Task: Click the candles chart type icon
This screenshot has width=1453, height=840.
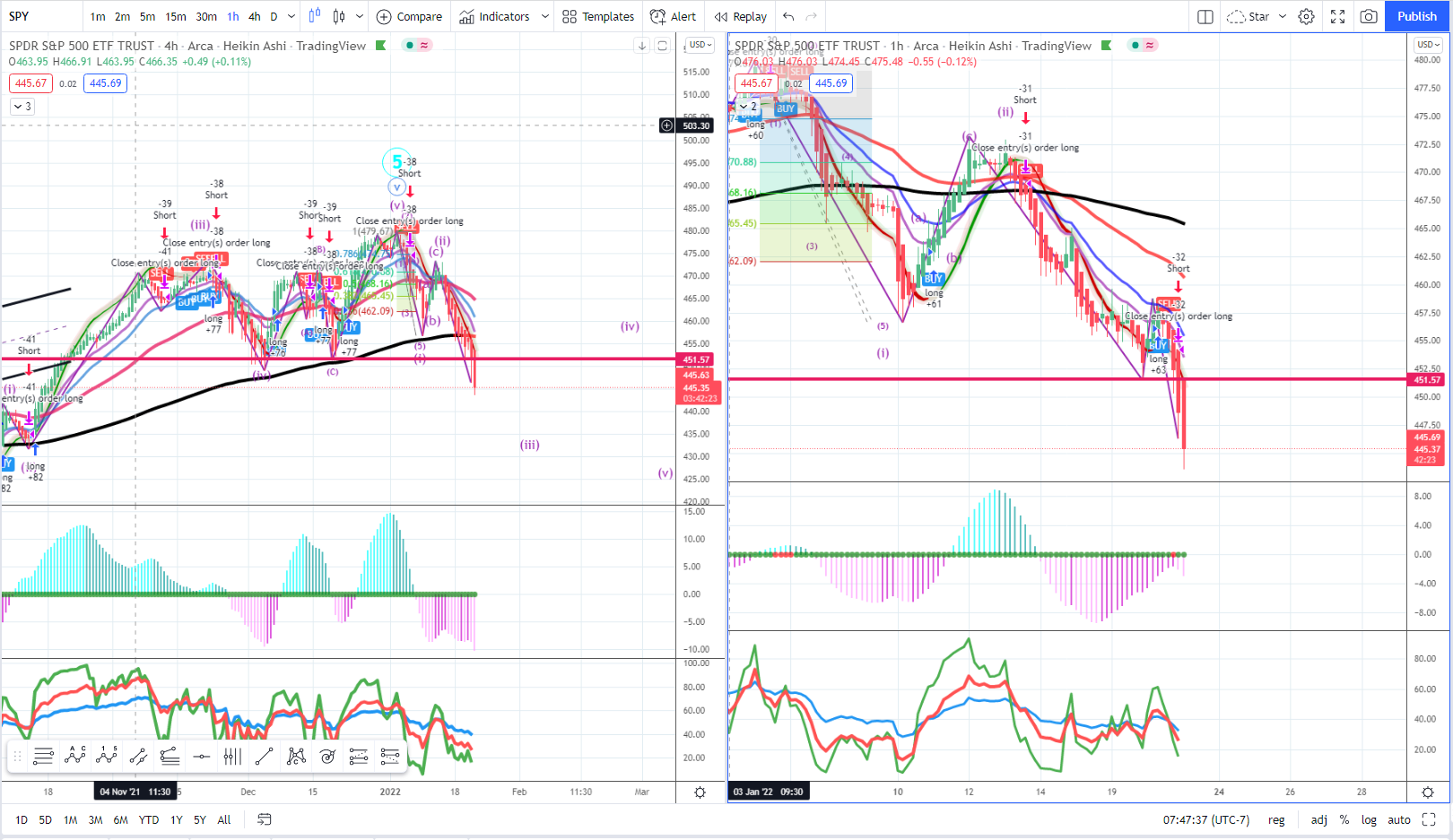Action: 339,16
